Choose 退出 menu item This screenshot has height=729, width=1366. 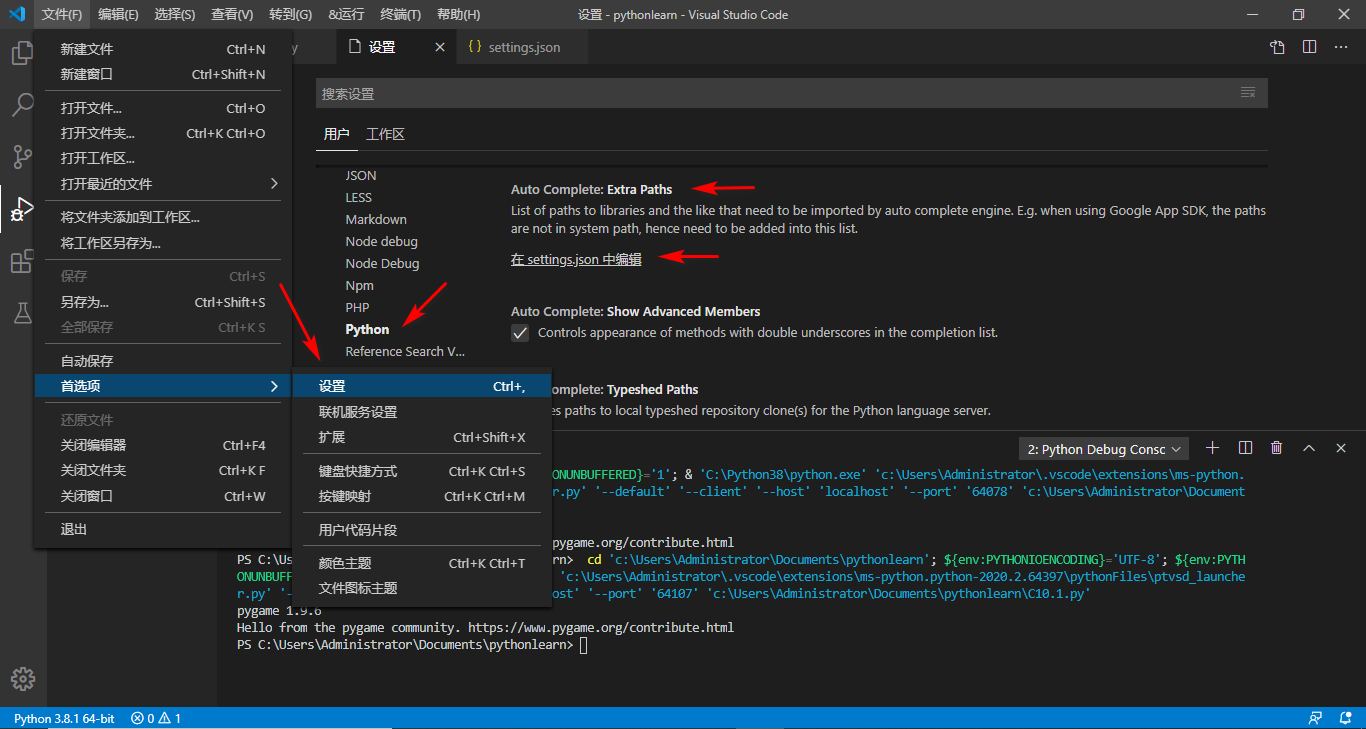pos(162,529)
